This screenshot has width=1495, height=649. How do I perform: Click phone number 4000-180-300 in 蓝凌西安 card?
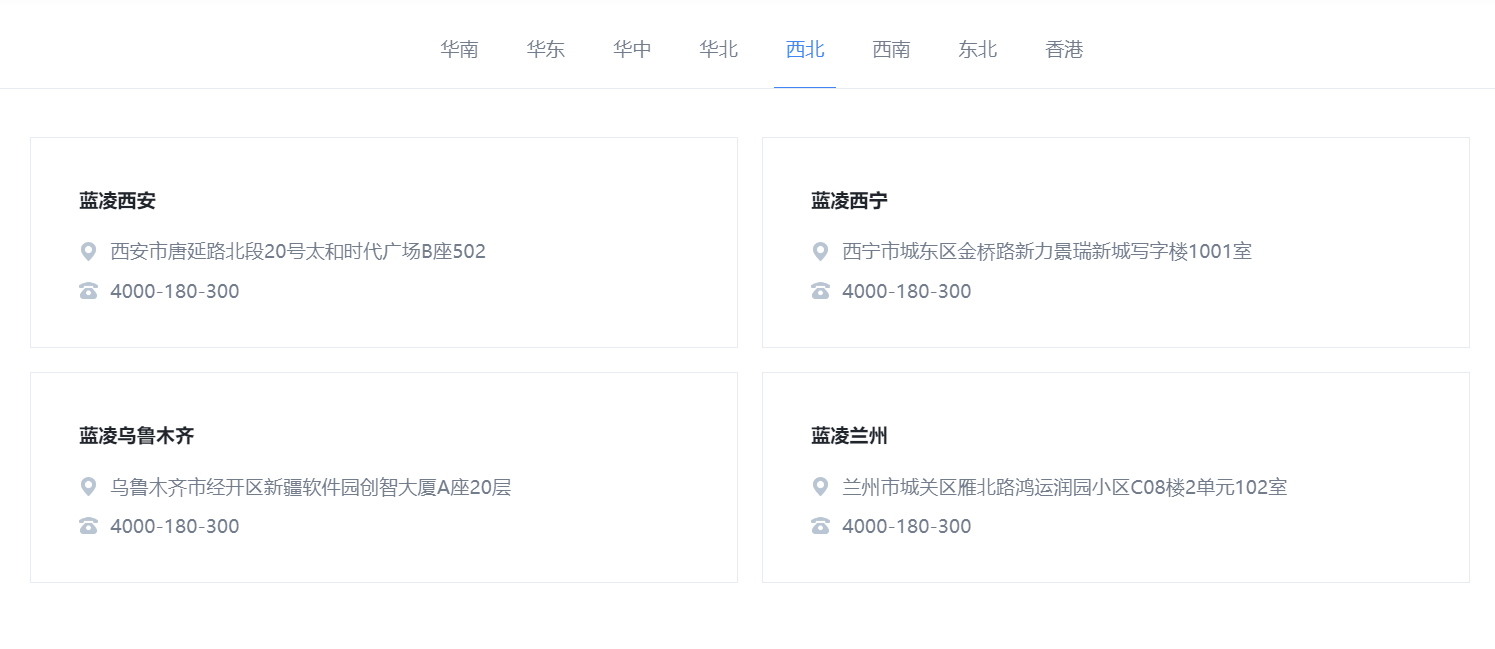(175, 291)
